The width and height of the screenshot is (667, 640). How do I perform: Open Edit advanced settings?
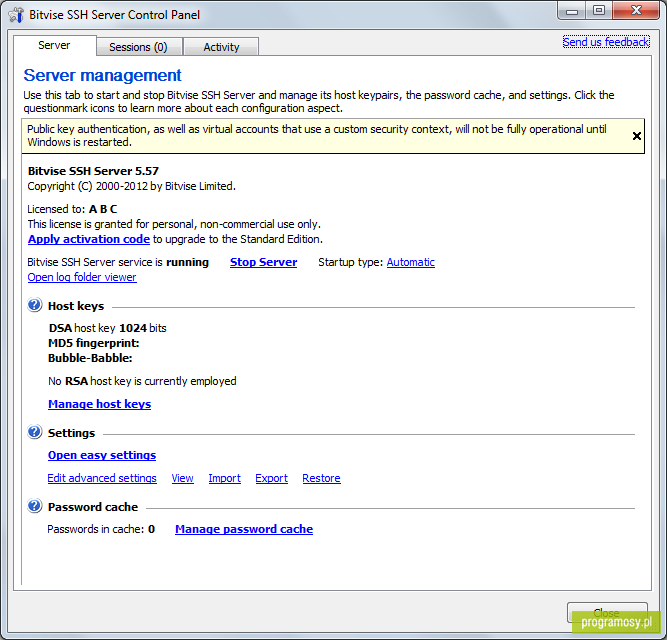pyautogui.click(x=102, y=478)
